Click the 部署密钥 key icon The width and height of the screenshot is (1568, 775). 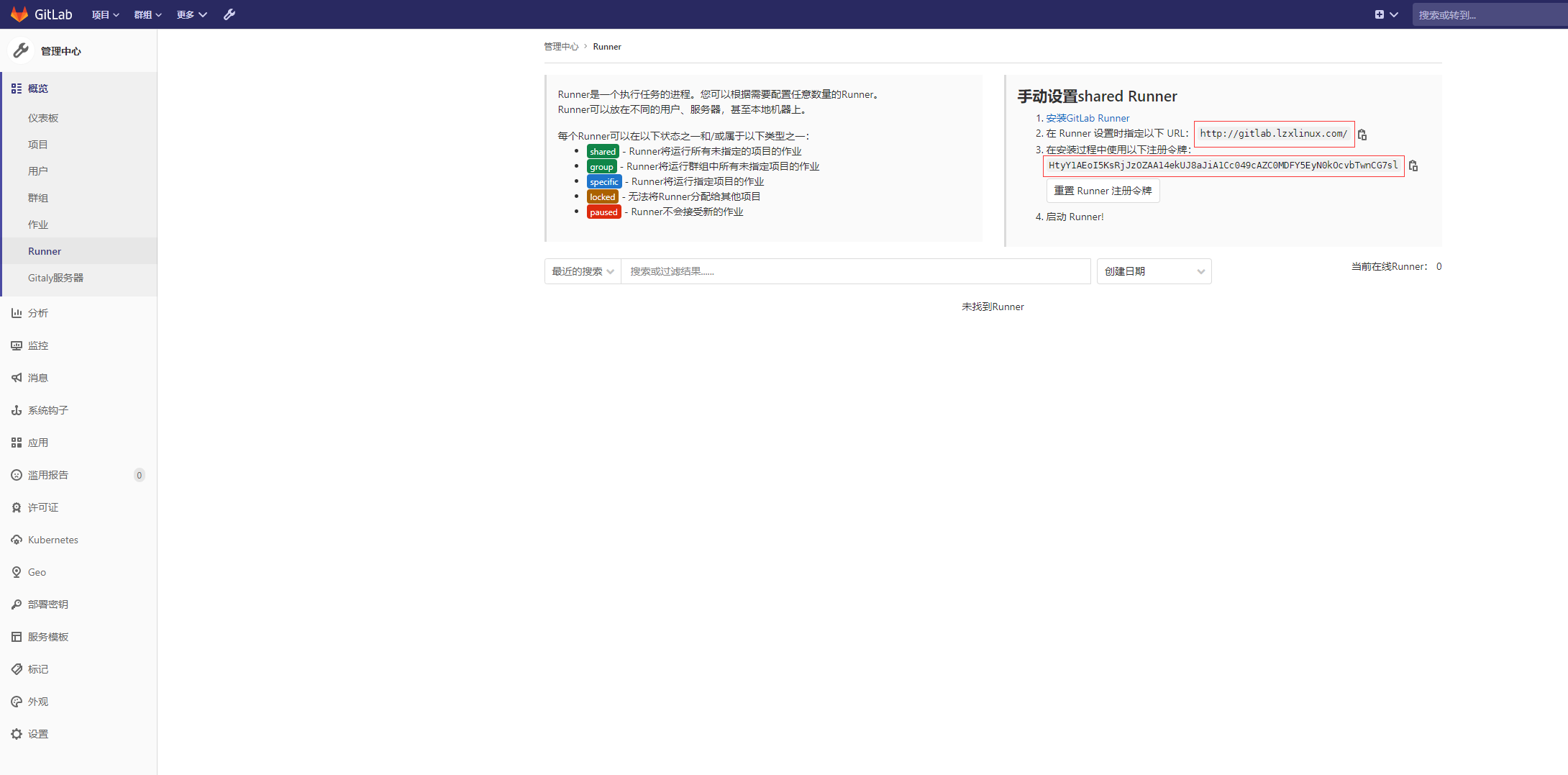[17, 604]
